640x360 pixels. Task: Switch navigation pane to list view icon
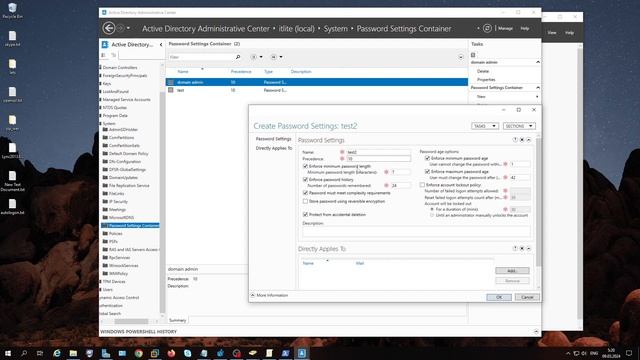104,55
